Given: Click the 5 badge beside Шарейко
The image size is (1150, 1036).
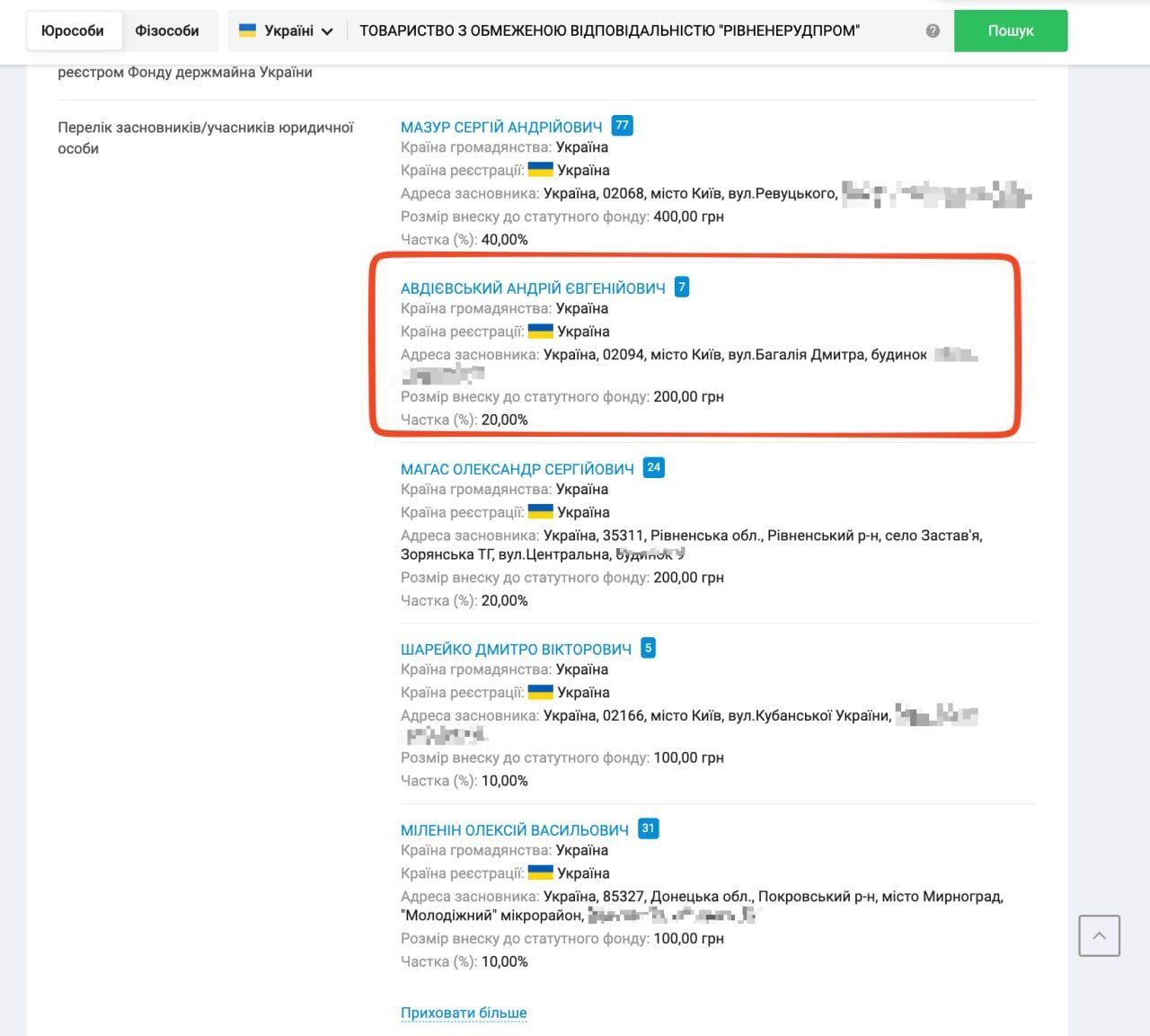Looking at the screenshot, I should [649, 648].
